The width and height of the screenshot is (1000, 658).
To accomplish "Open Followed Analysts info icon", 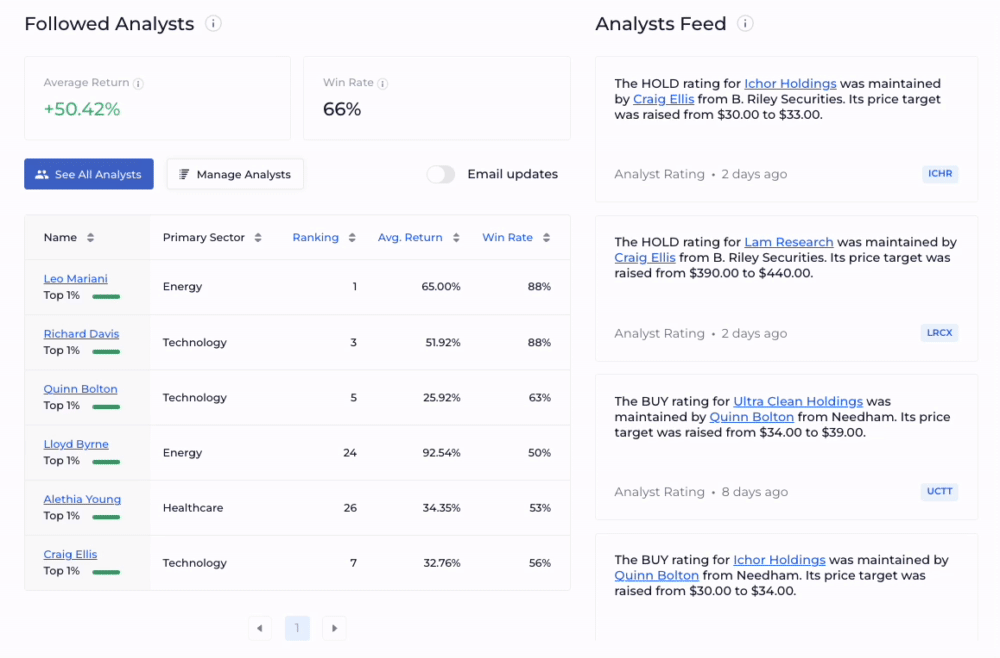I will pos(213,24).
